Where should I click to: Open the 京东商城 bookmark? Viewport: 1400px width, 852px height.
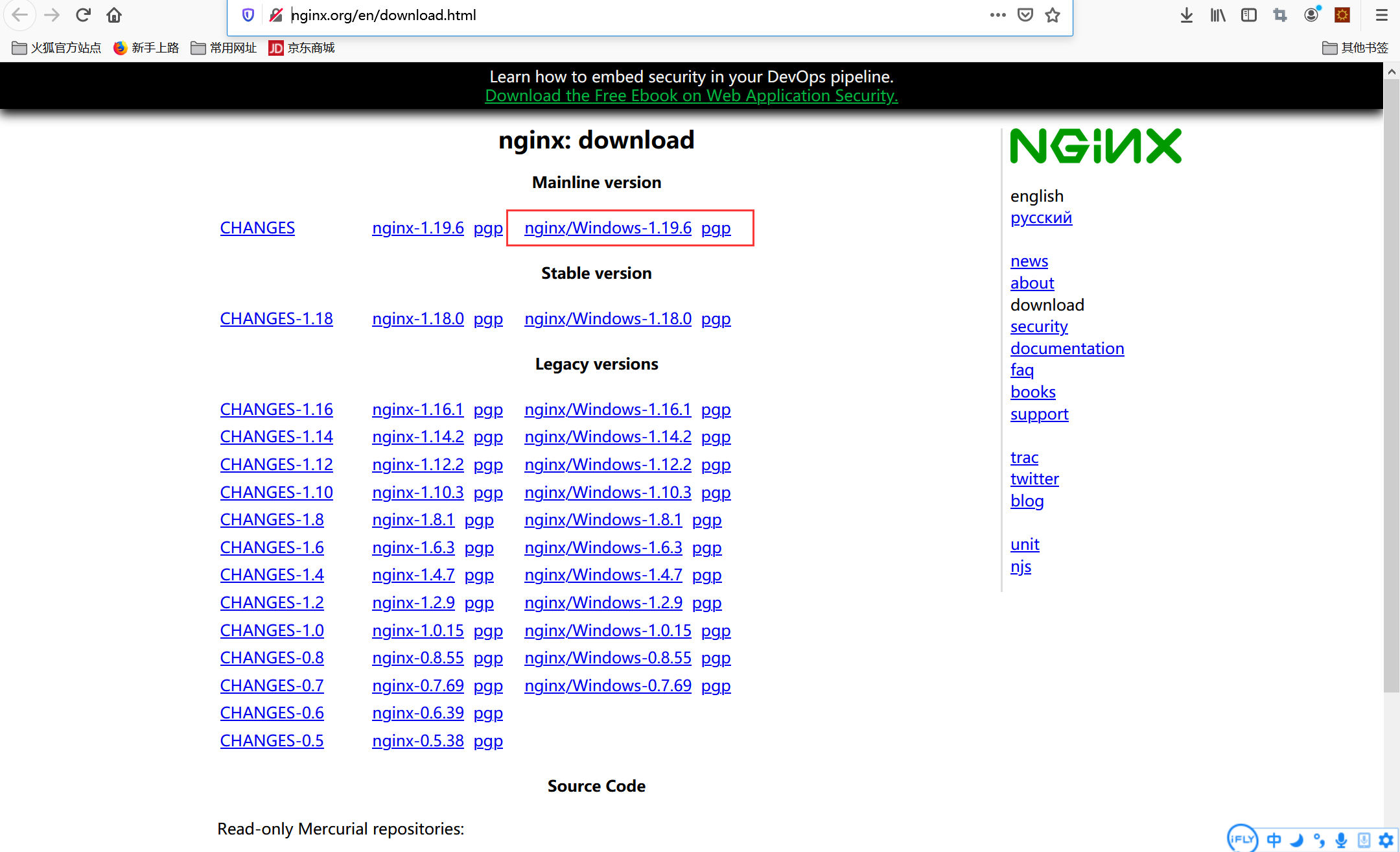pyautogui.click(x=302, y=48)
